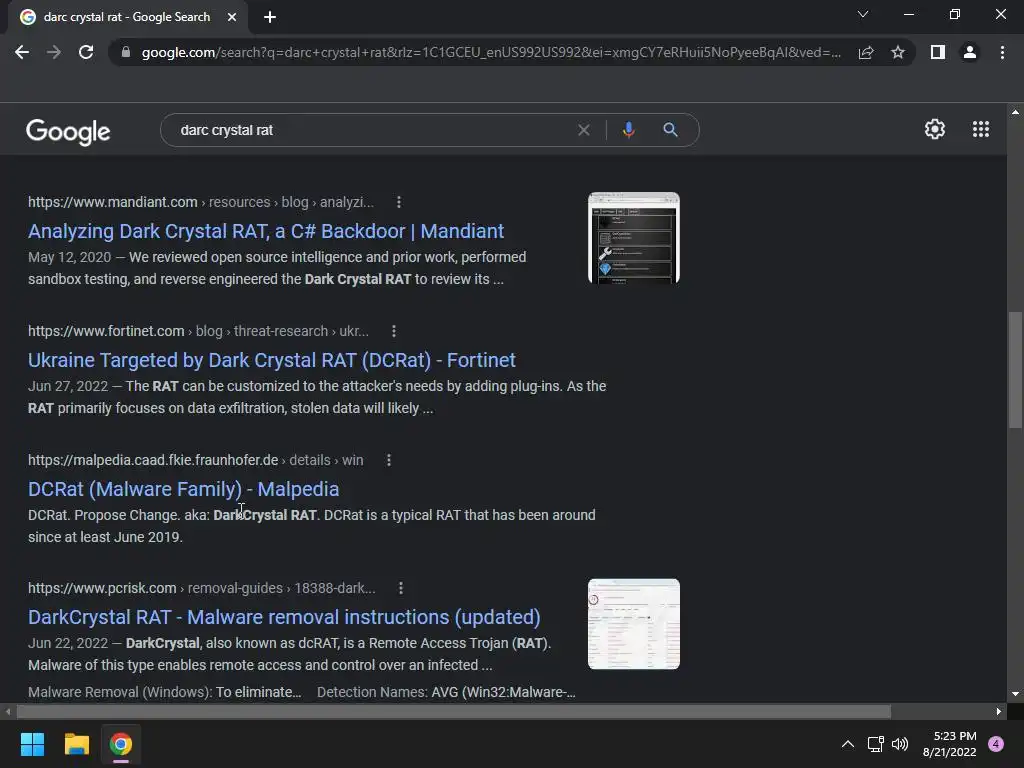Click the horizontal scrollbar thumb
The image size is (1024, 768).
[x=453, y=711]
